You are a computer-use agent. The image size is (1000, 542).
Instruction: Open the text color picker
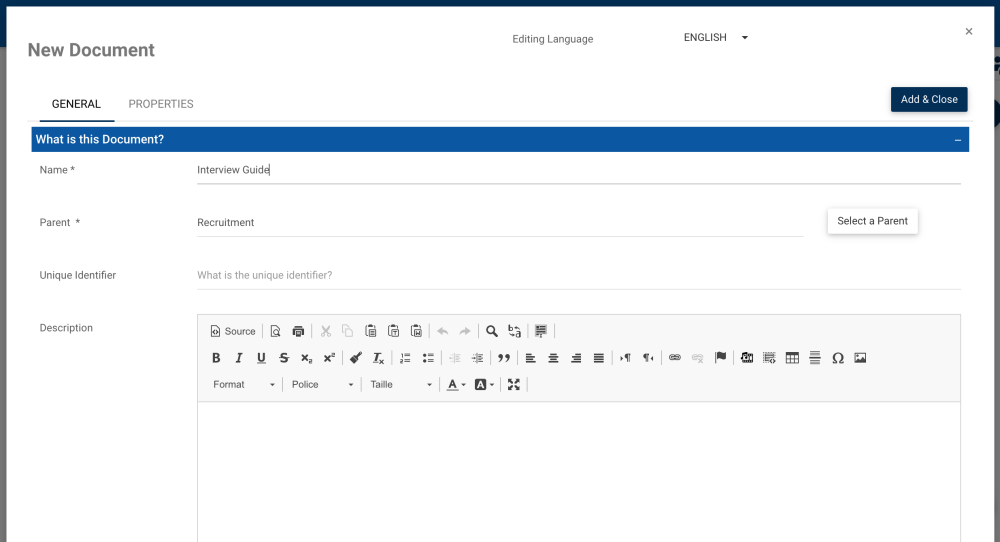456,385
